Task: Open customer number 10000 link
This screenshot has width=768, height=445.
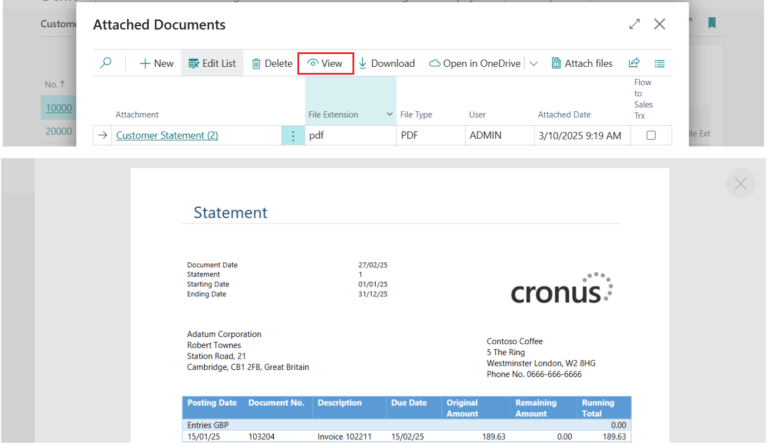Action: [58, 108]
